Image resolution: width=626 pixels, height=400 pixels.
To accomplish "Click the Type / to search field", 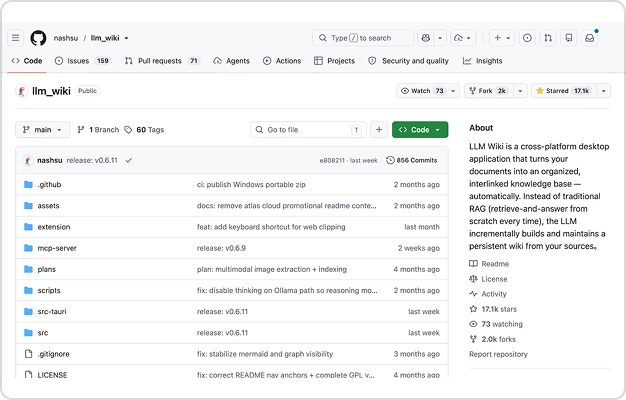I will click(363, 38).
